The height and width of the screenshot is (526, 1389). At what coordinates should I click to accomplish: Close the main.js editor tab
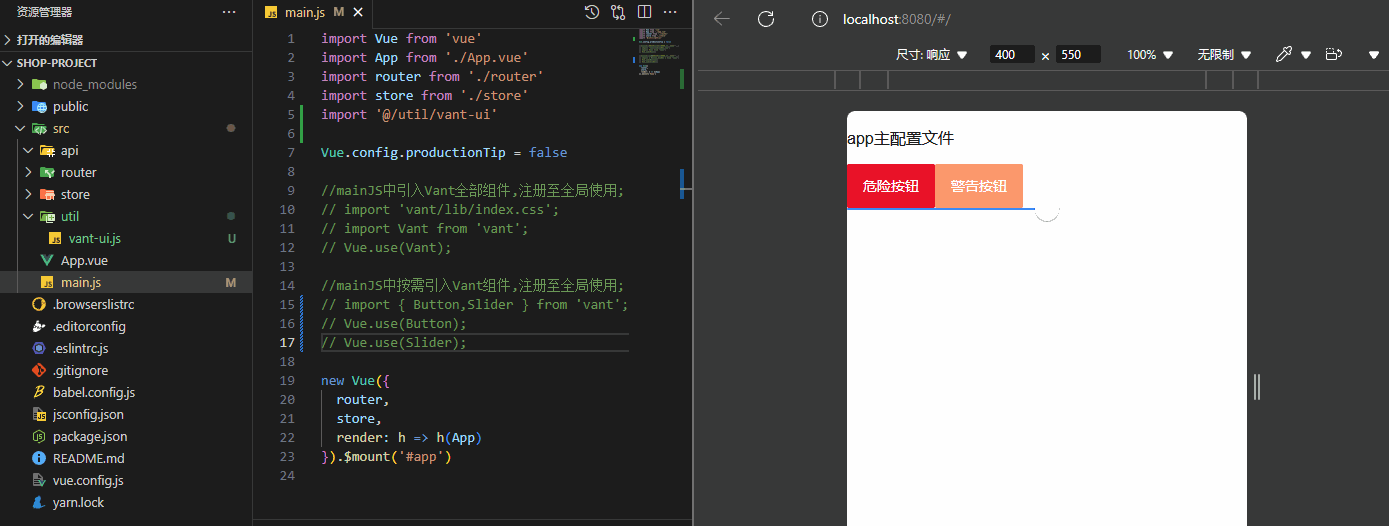pyautogui.click(x=359, y=12)
